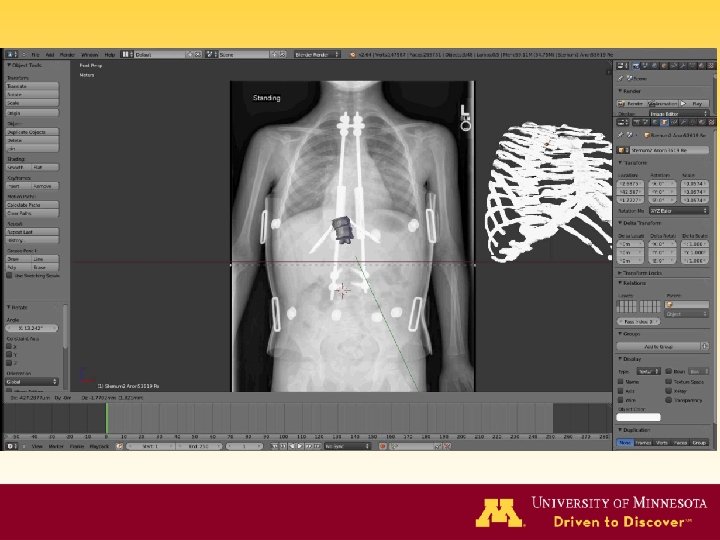Open the Render menu in top bar
The height and width of the screenshot is (540, 720).
tap(67, 55)
